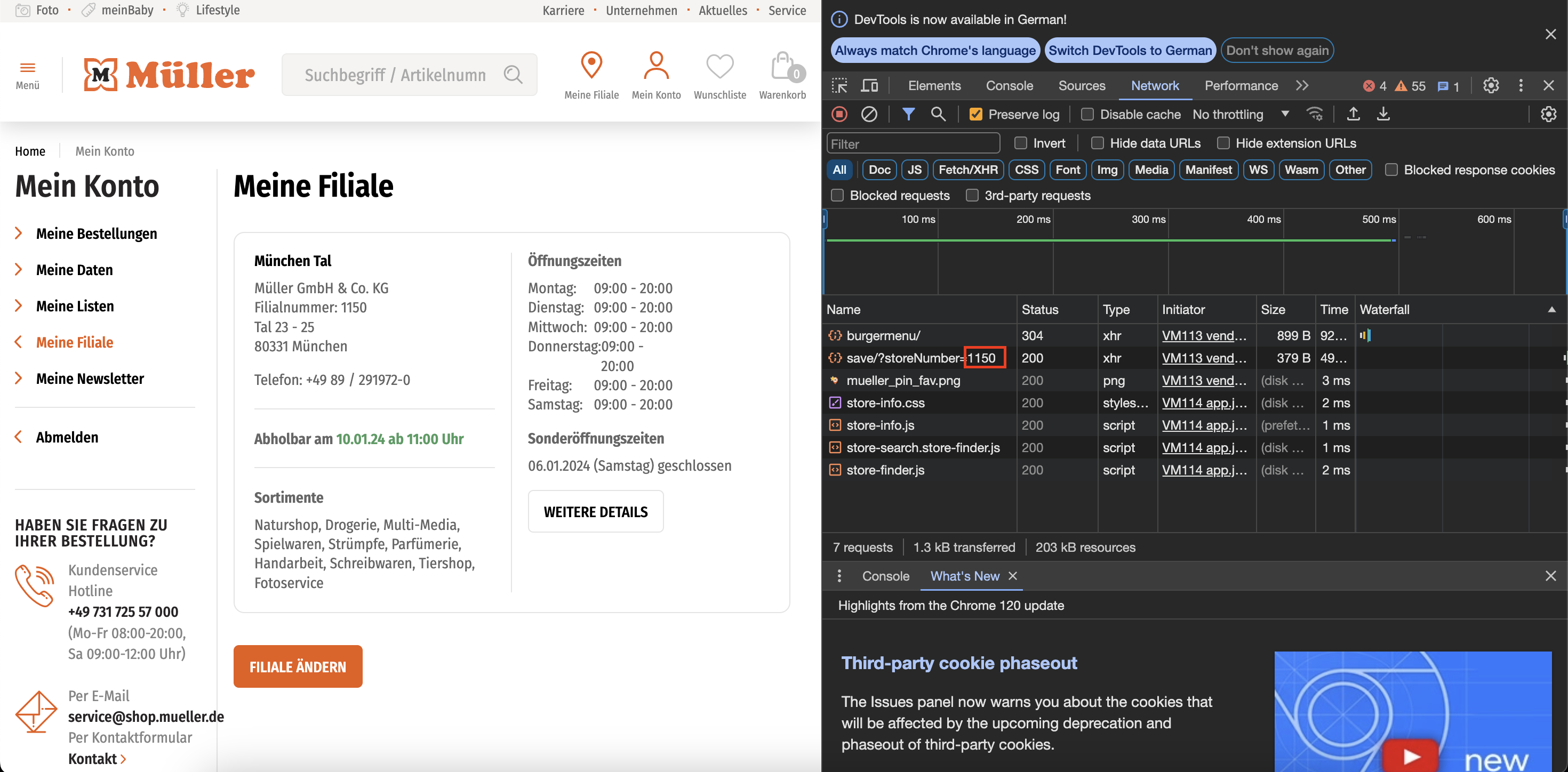The height and width of the screenshot is (772, 1568).
Task: Expand more DevTools tabs chevron
Action: coord(1302,86)
